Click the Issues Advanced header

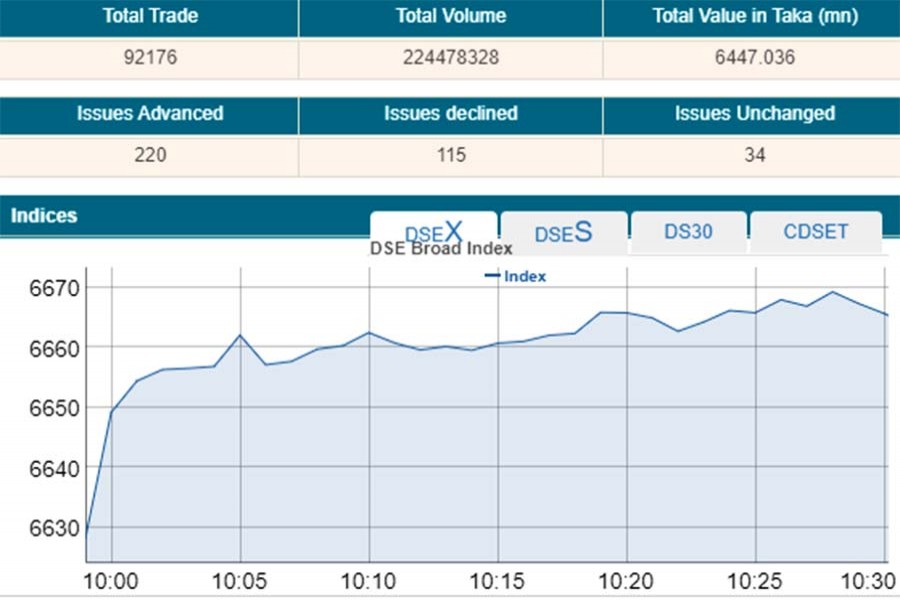tap(149, 114)
